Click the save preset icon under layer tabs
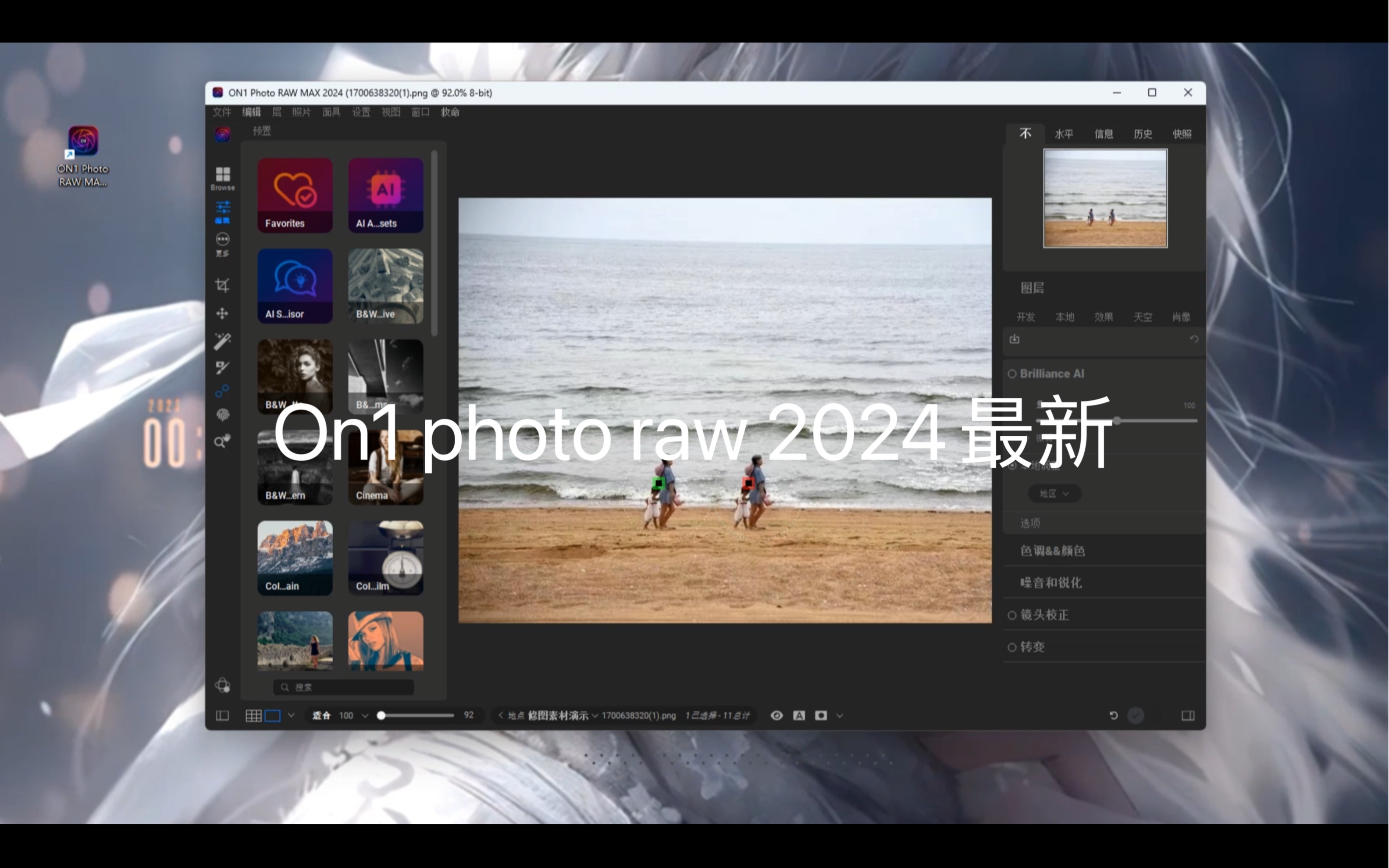Screen dimensions: 1389x868 1015,339
